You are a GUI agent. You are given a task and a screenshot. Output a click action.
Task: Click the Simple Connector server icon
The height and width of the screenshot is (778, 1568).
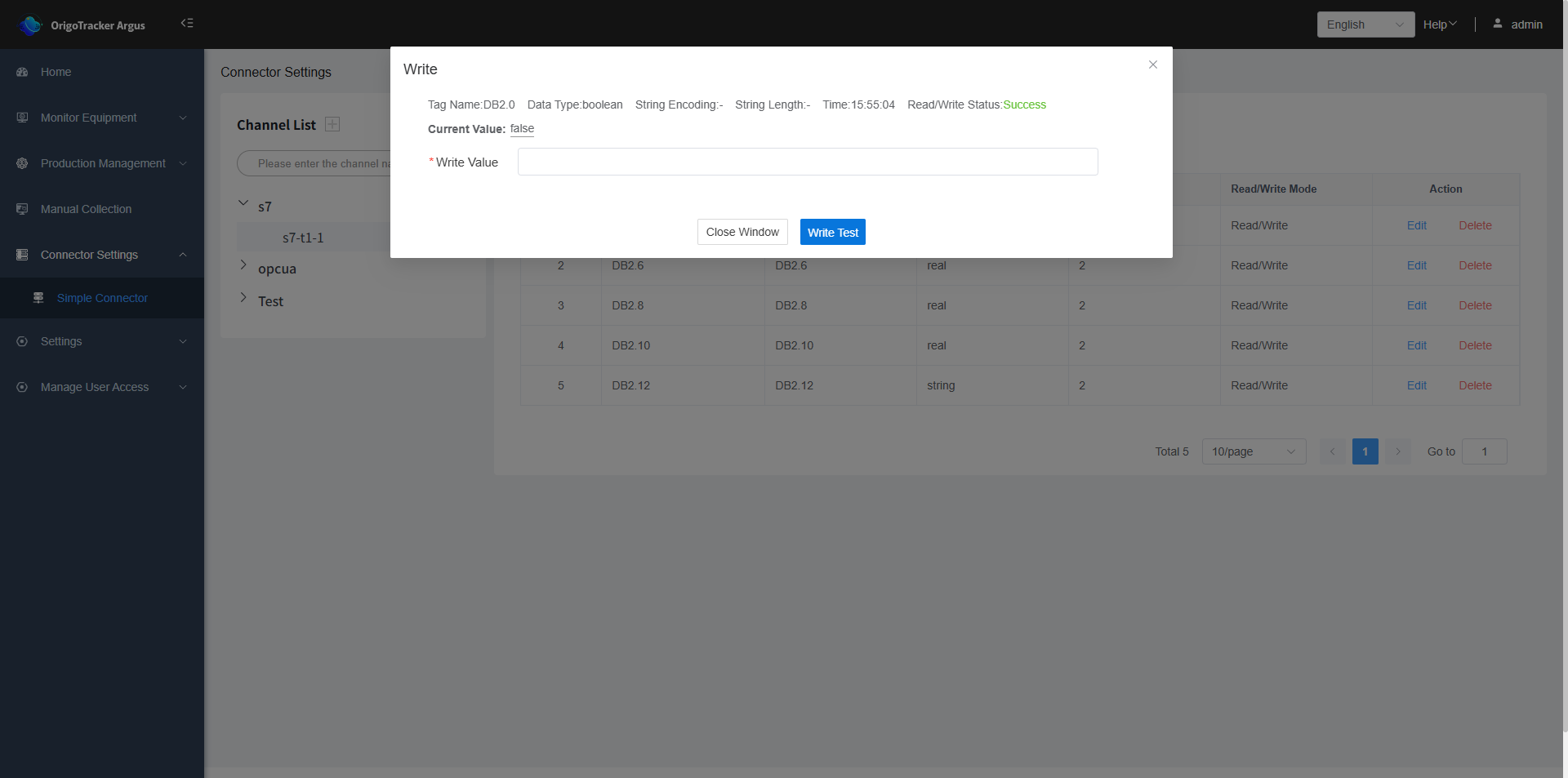coord(38,299)
